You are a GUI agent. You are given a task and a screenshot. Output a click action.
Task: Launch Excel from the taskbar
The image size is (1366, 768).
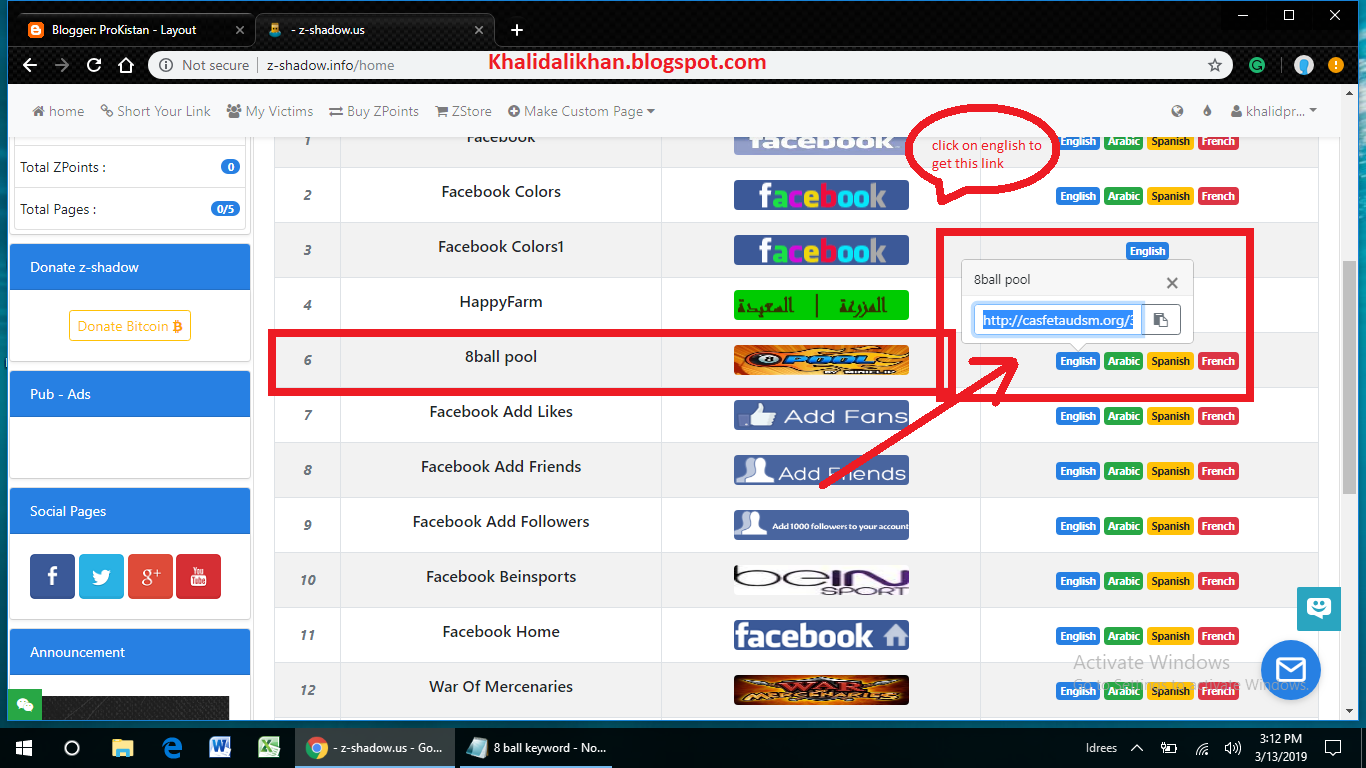click(268, 747)
